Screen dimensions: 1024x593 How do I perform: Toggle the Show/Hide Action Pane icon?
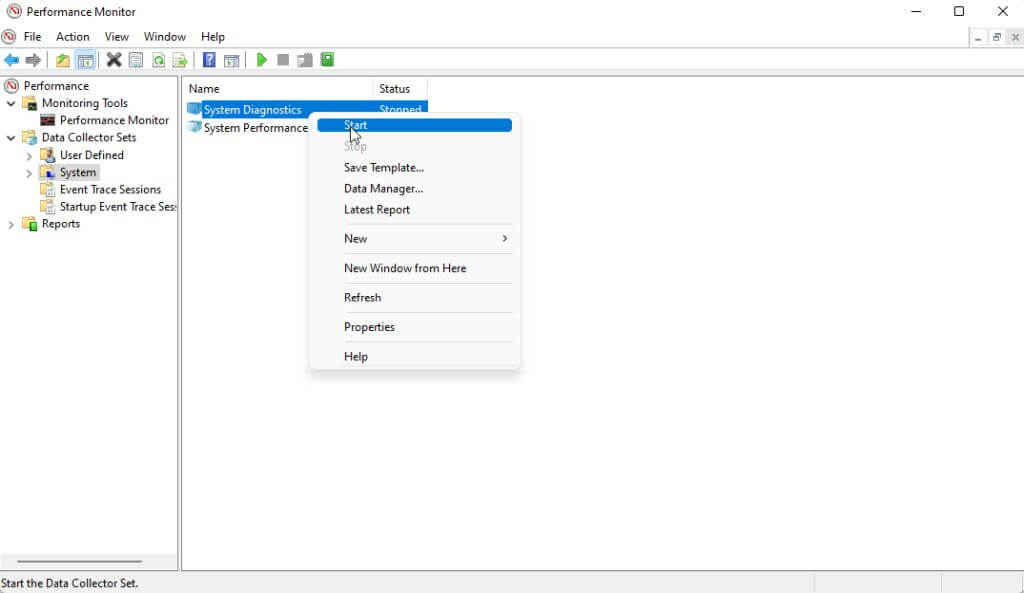point(231,60)
